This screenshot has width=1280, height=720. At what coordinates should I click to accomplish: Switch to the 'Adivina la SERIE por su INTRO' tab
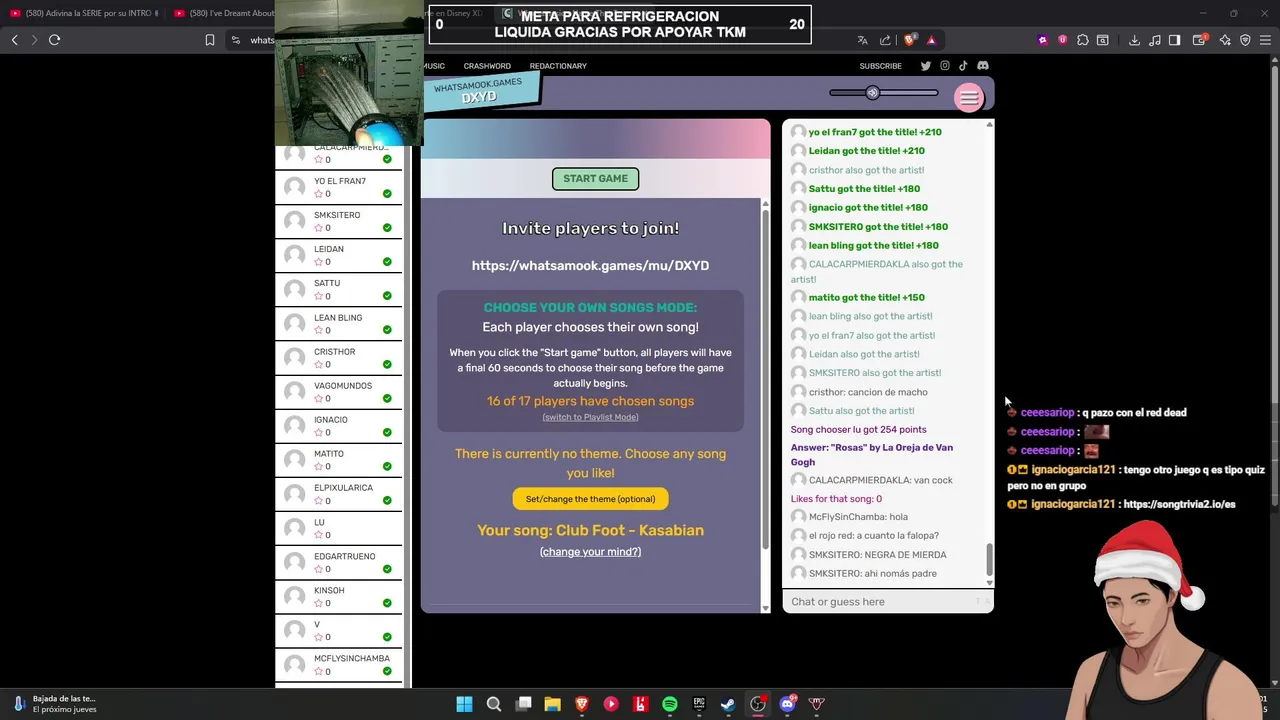pyautogui.click(x=84, y=13)
